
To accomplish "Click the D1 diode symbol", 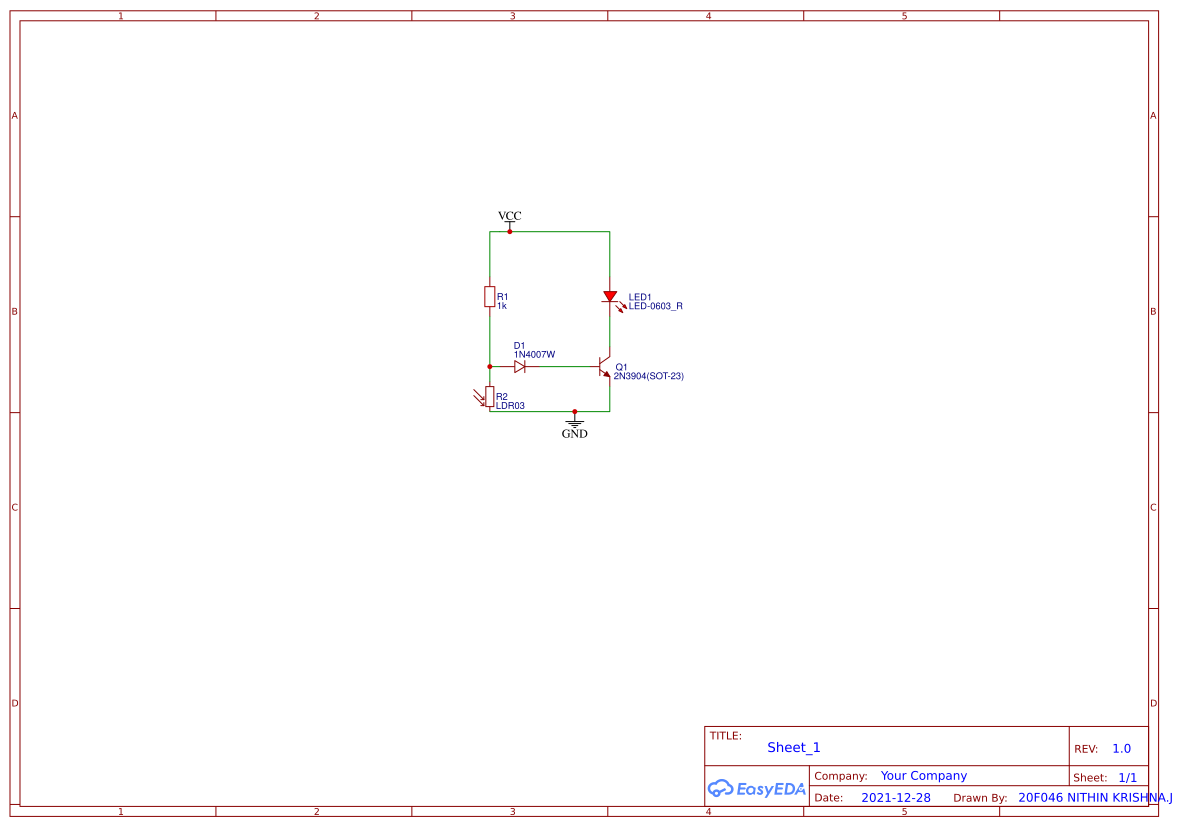I will point(521,367).
